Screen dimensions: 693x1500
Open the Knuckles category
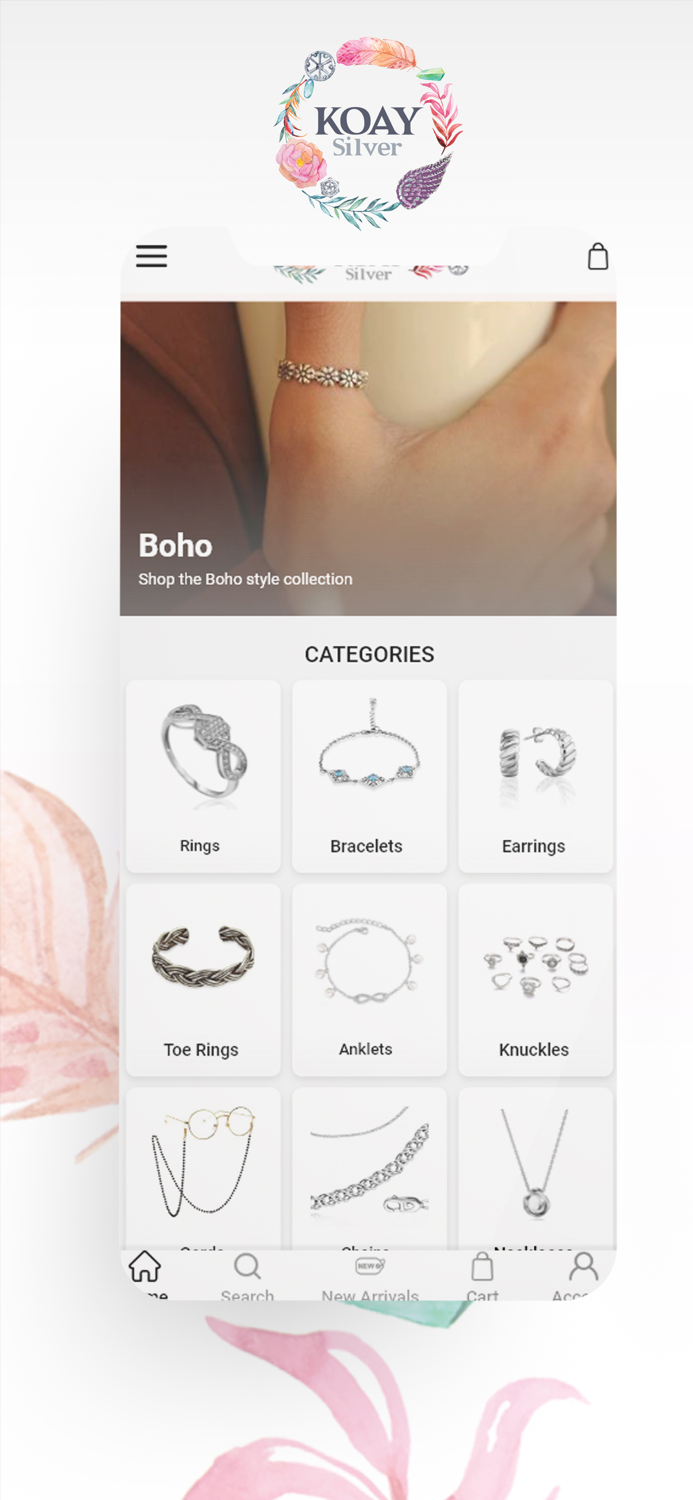tap(535, 980)
